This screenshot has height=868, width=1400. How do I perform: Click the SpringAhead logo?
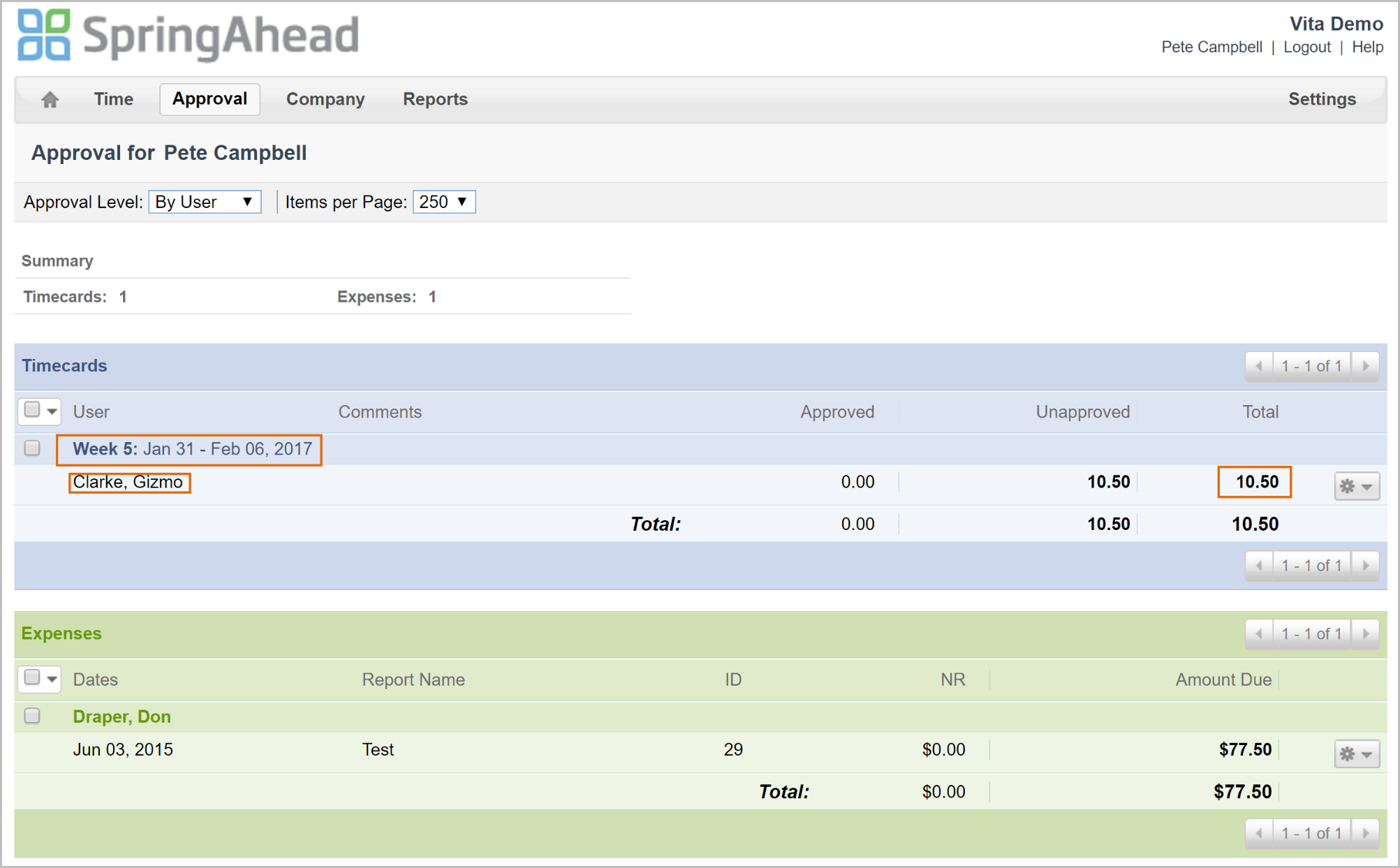tap(189, 35)
